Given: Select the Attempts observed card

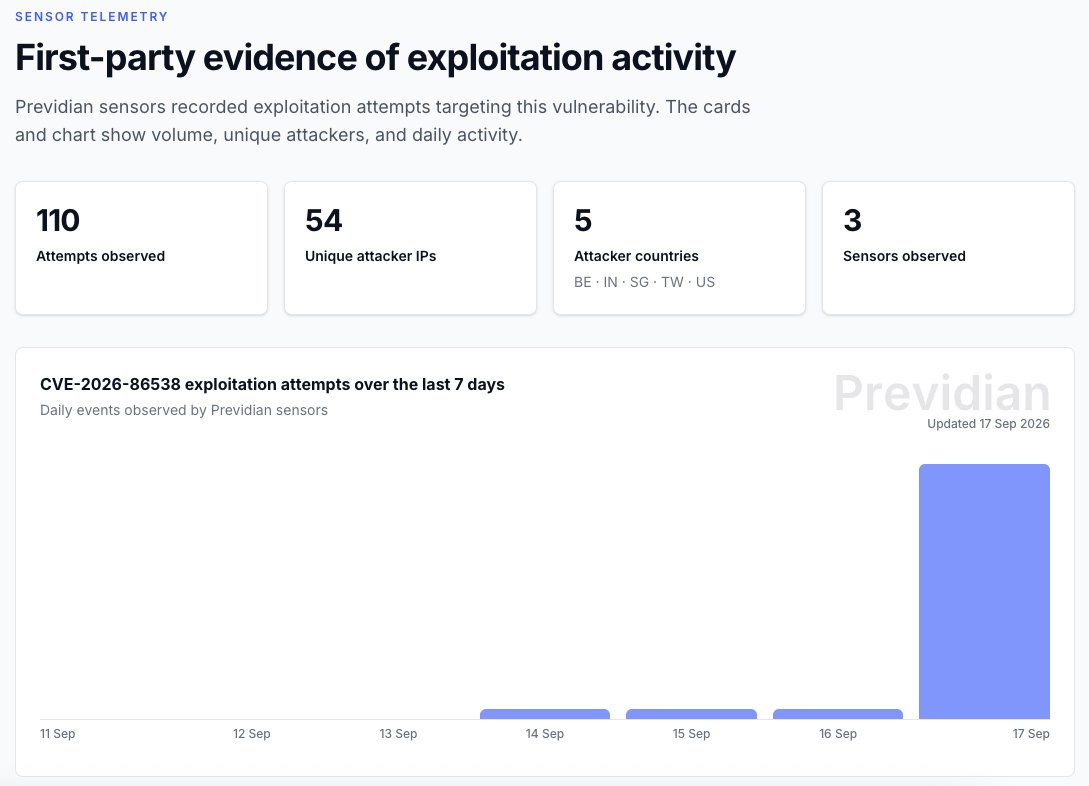Looking at the screenshot, I should (x=142, y=248).
